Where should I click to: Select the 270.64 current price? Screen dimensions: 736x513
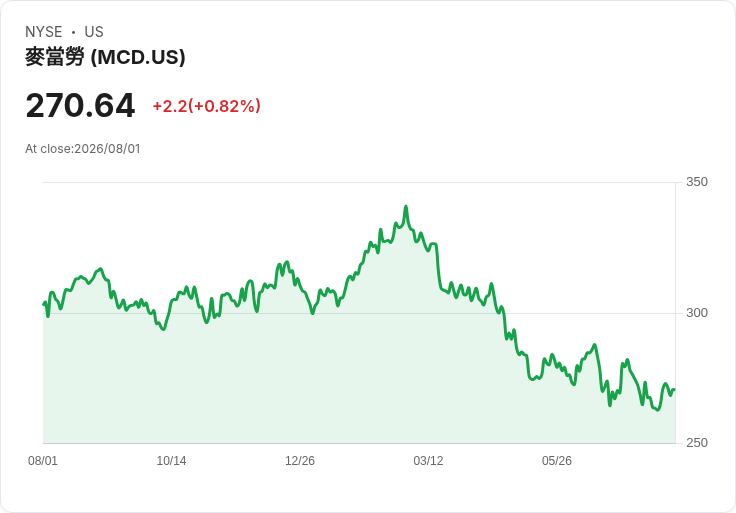pos(80,106)
